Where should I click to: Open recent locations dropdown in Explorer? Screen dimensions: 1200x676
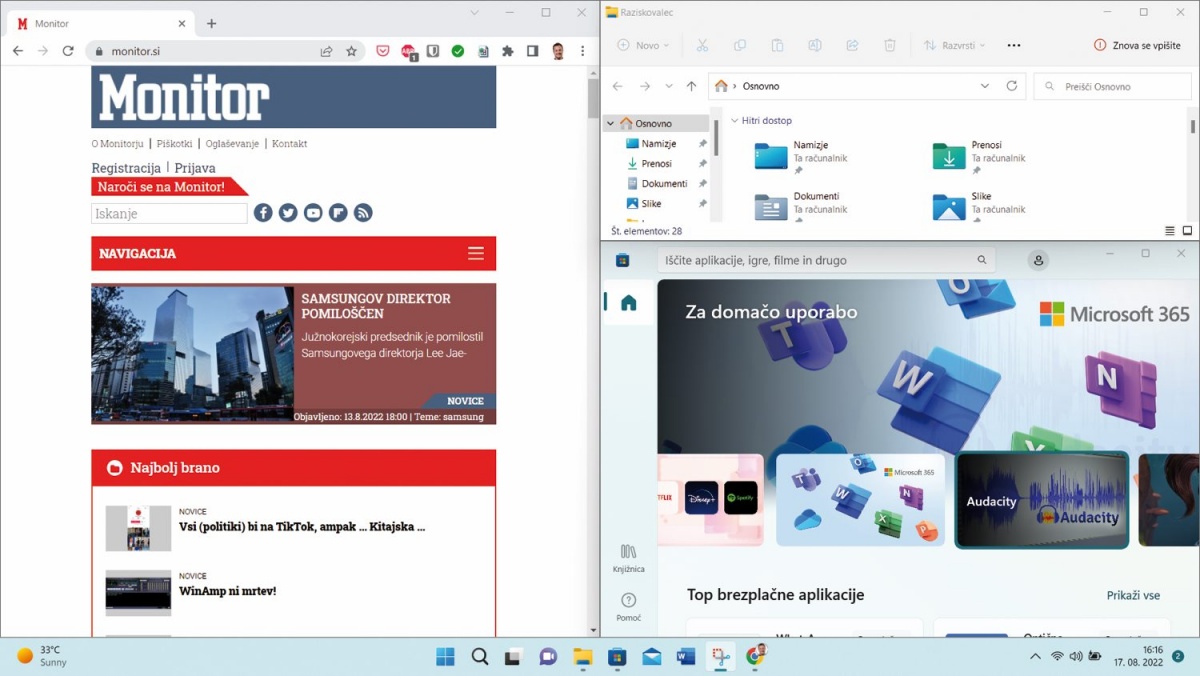coord(669,86)
